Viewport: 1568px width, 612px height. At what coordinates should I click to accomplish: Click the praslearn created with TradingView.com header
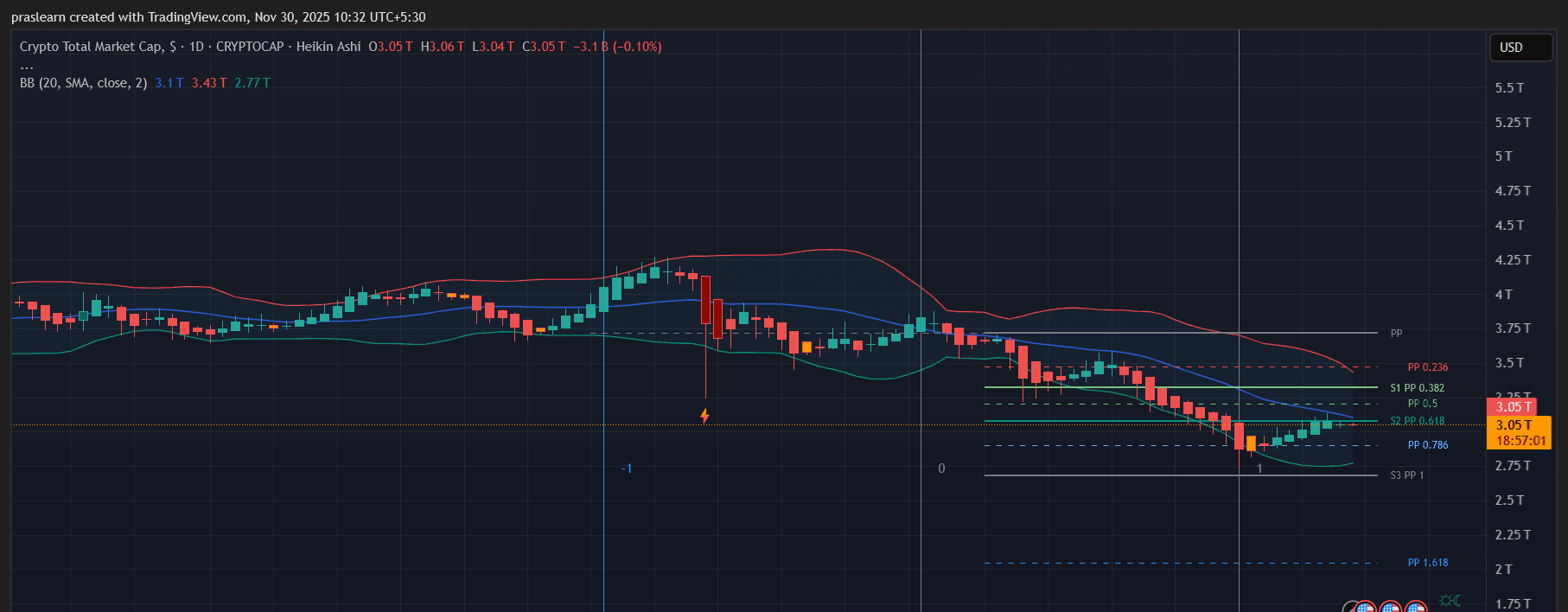[x=218, y=17]
